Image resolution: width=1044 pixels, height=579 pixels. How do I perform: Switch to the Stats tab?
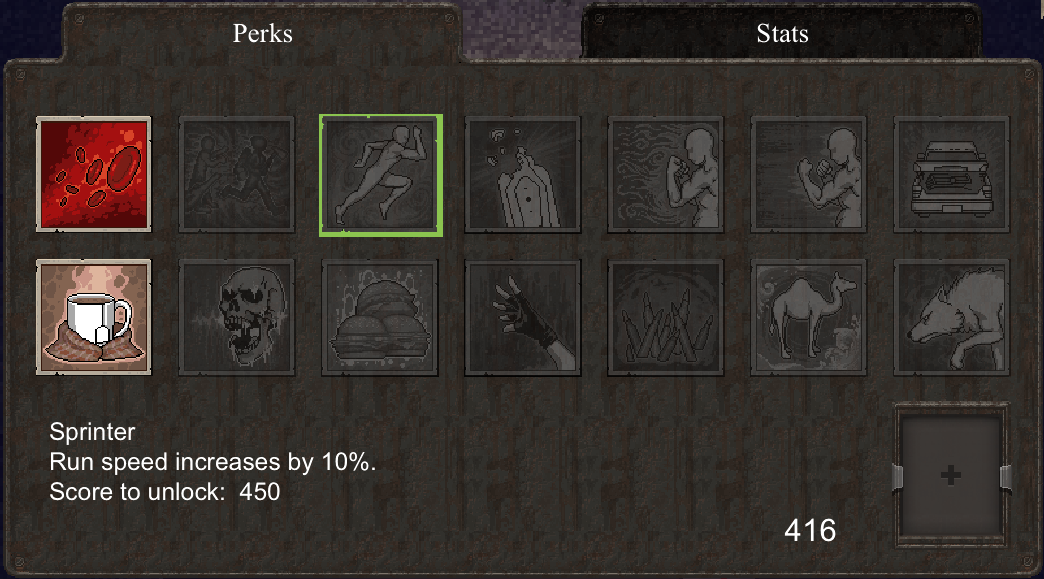click(782, 33)
